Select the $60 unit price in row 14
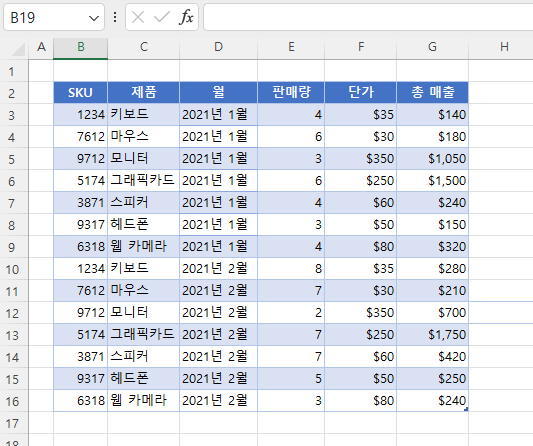This screenshot has height=446, width=533. coord(361,357)
